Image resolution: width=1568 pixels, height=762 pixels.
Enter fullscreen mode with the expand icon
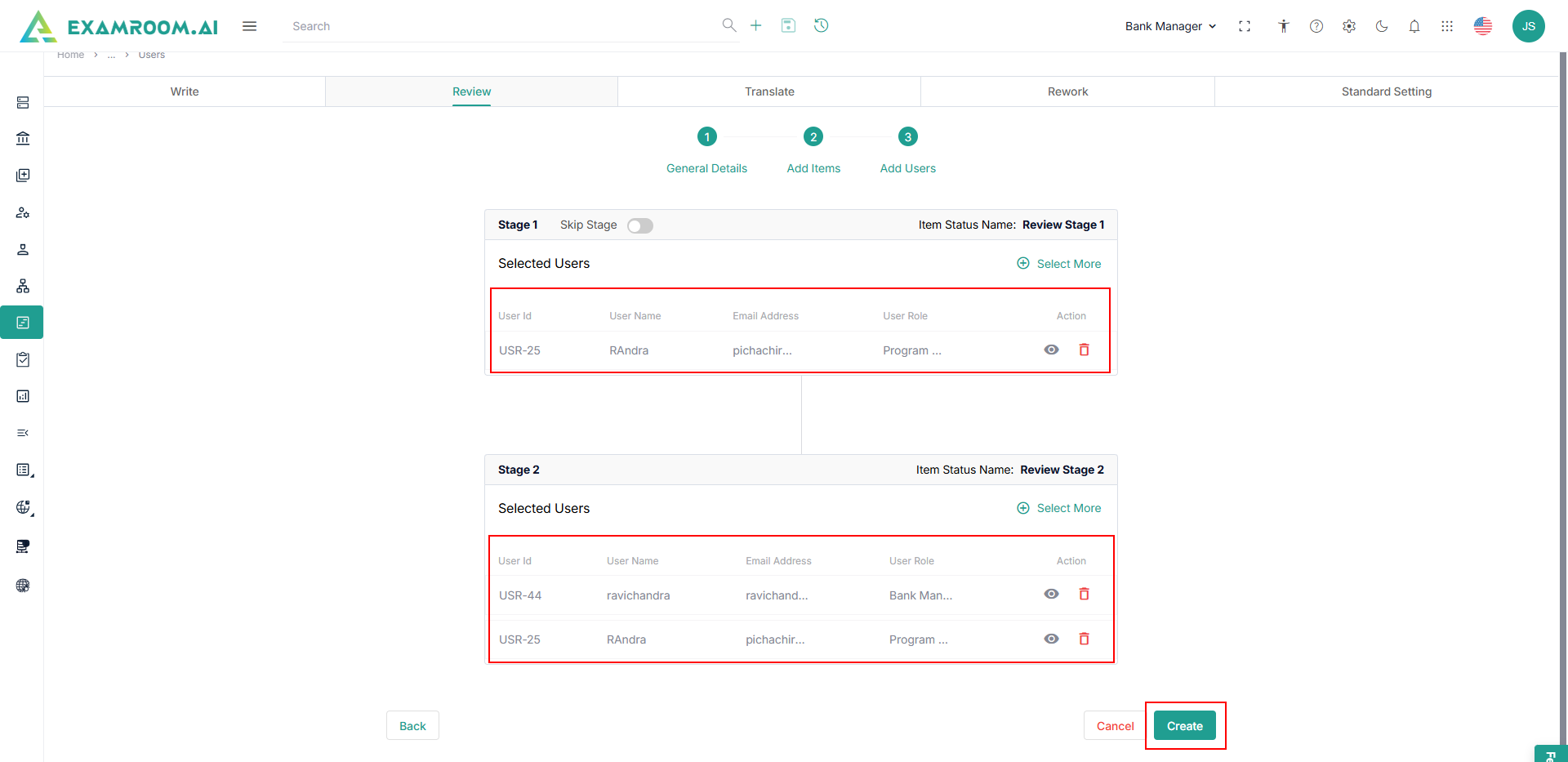tap(1245, 26)
